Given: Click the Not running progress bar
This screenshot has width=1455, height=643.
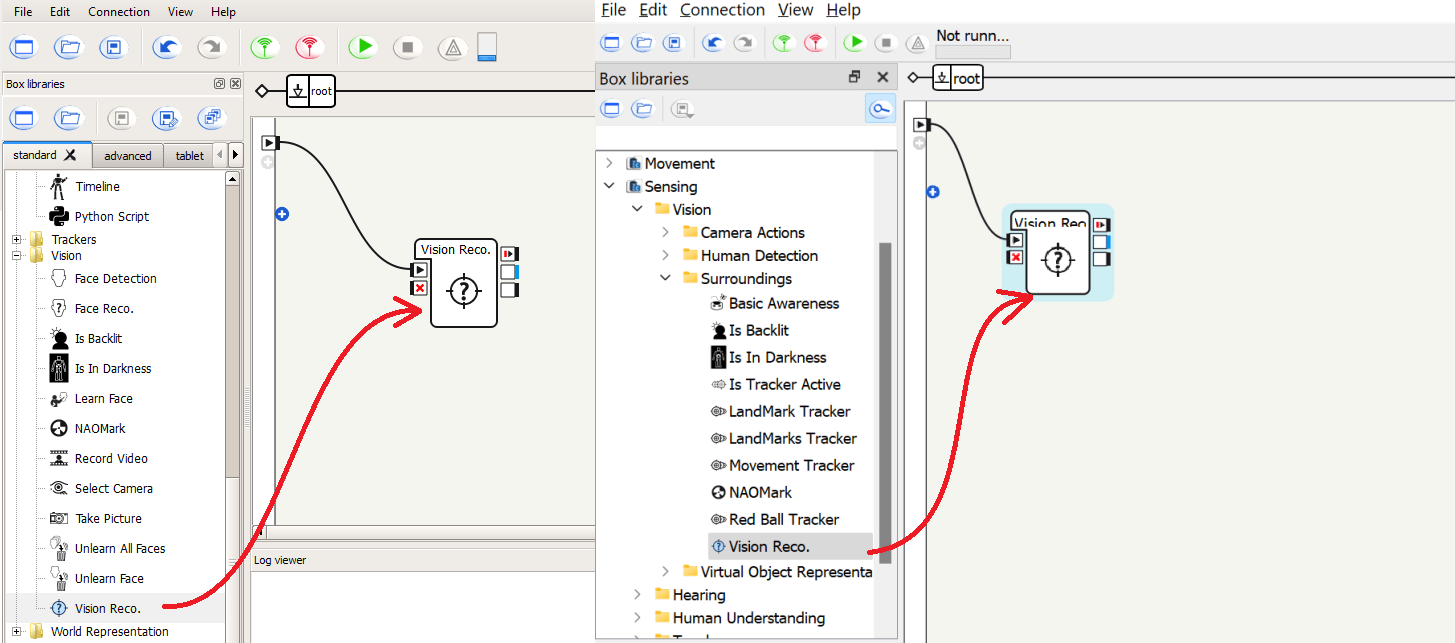Looking at the screenshot, I should [x=972, y=52].
